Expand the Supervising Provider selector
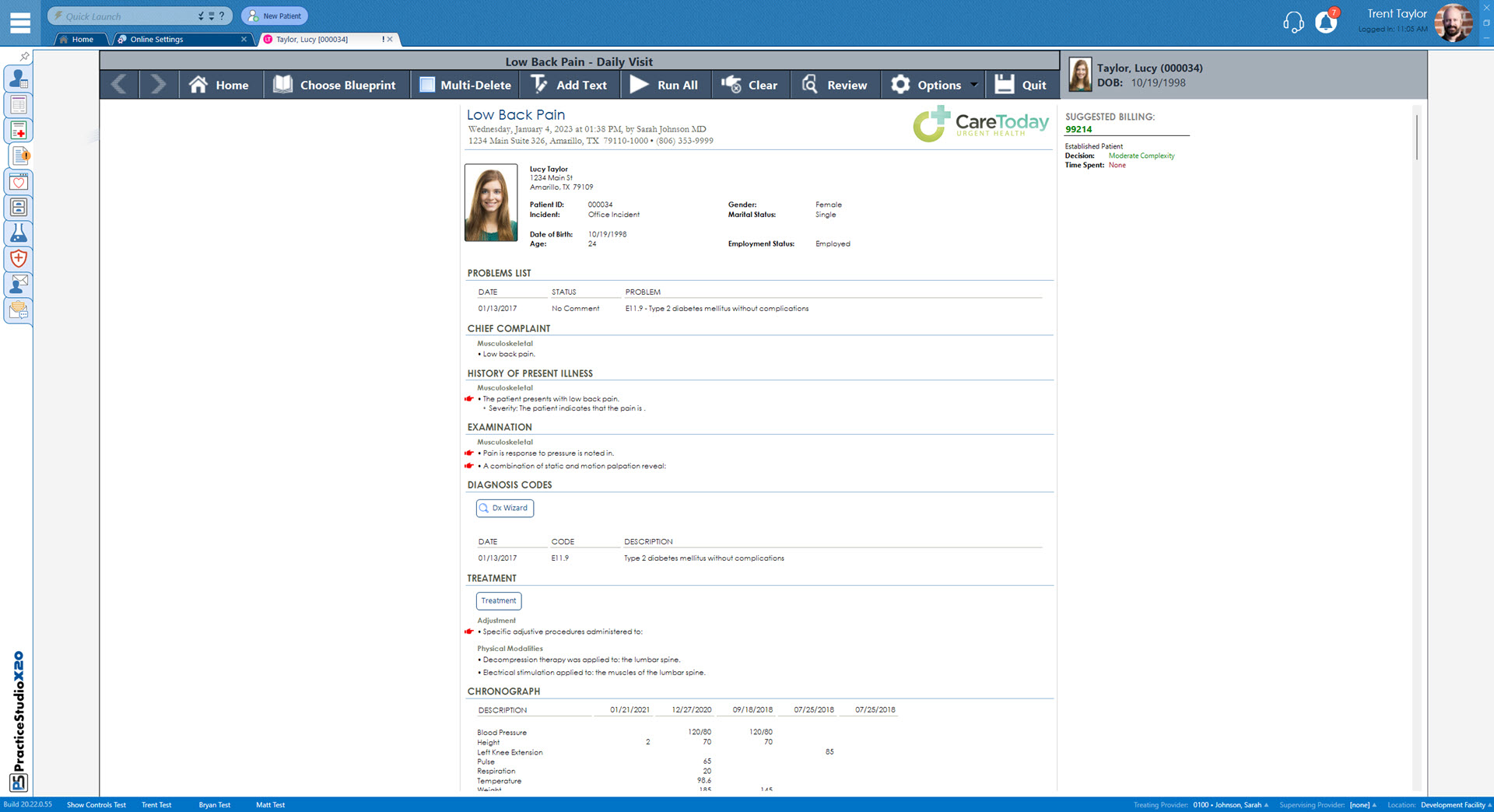The image size is (1494, 812). [x=1362, y=805]
